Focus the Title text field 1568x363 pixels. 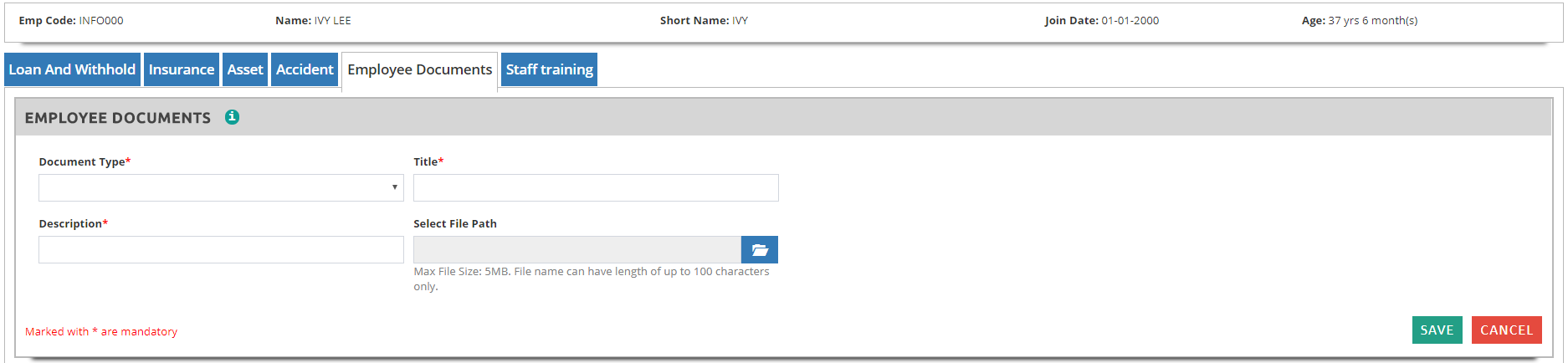[596, 187]
